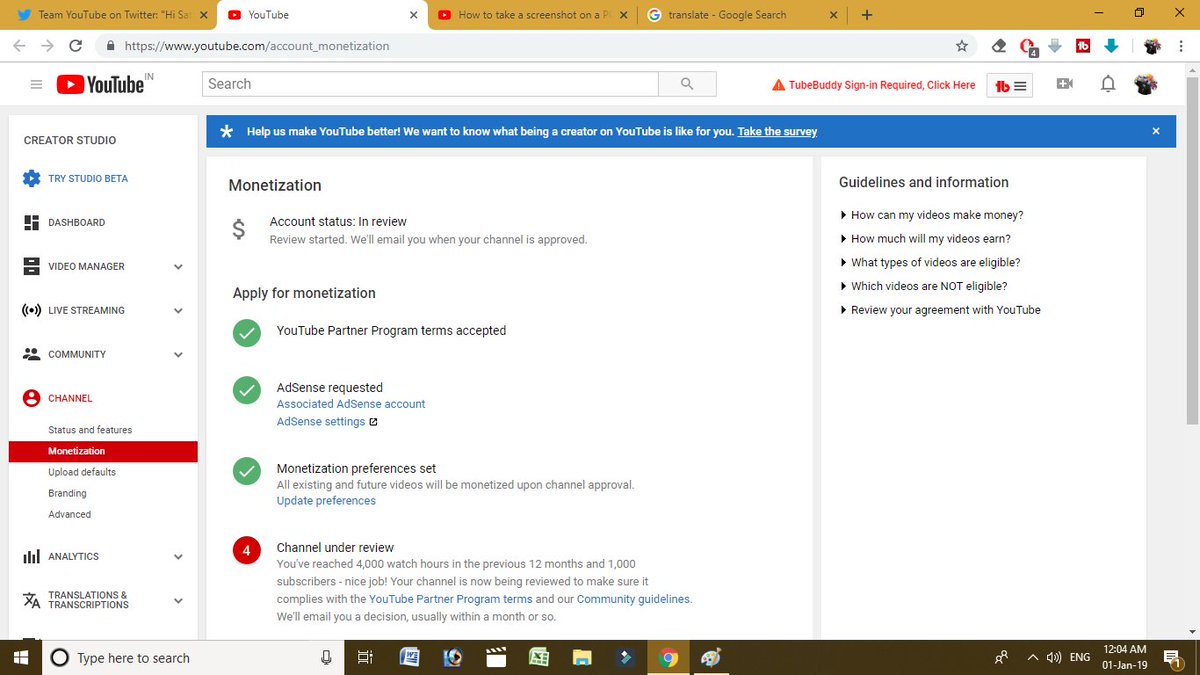The width and height of the screenshot is (1200, 675).
Task: Open Excel from the taskbar
Action: tap(538, 657)
